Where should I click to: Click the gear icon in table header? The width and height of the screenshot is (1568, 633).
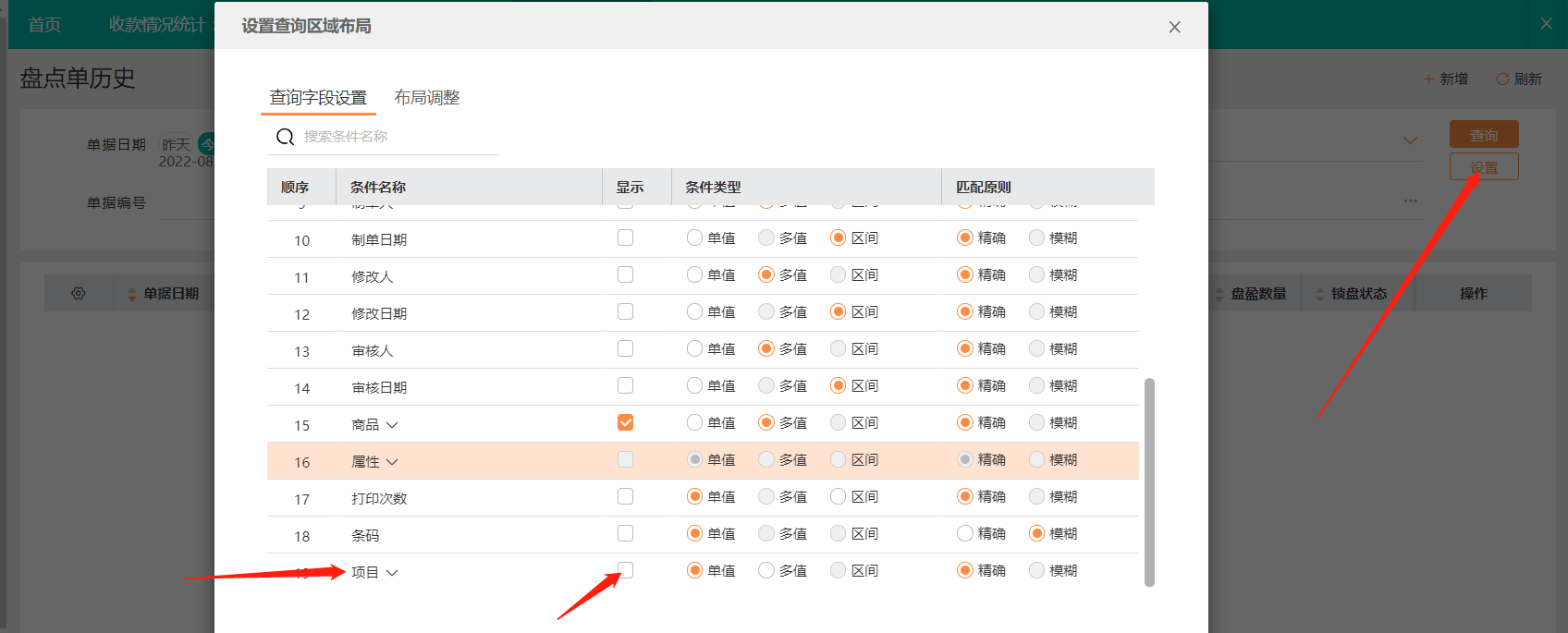click(79, 293)
